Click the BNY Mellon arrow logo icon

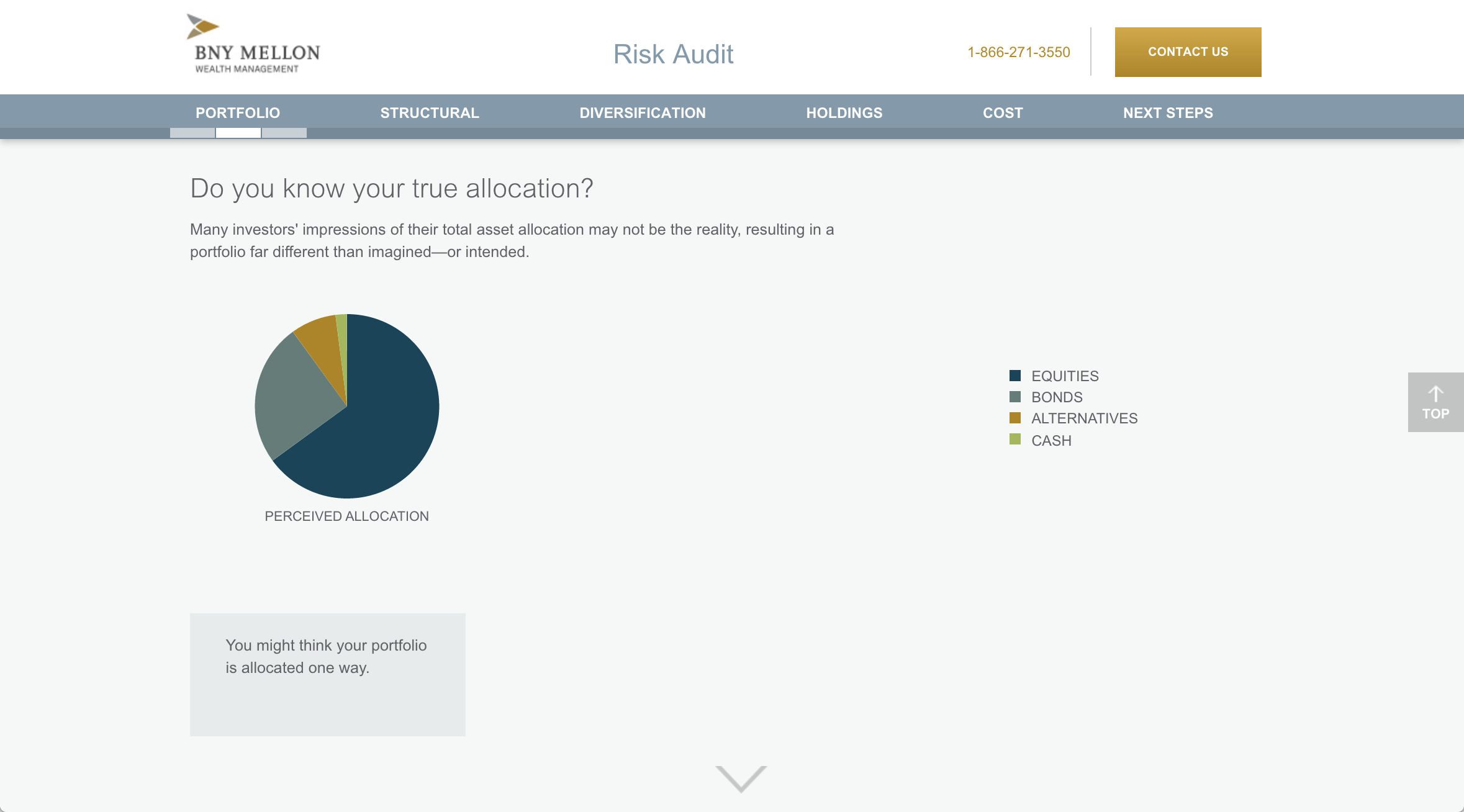click(x=202, y=27)
